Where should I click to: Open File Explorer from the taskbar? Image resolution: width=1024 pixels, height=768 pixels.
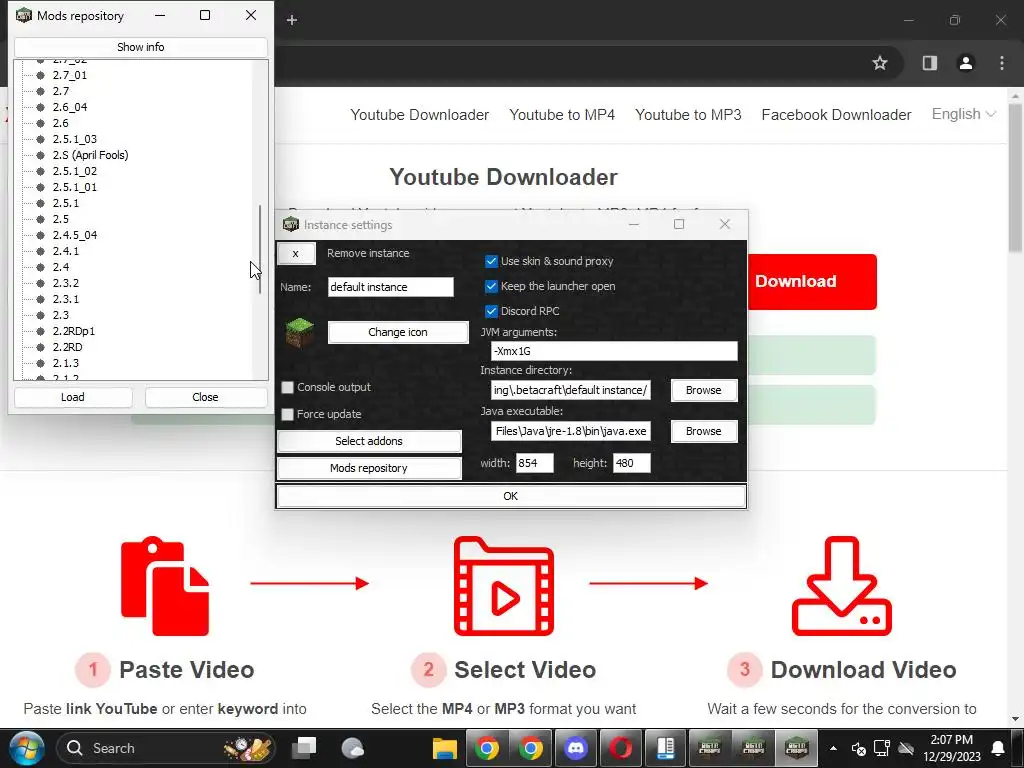[445, 748]
